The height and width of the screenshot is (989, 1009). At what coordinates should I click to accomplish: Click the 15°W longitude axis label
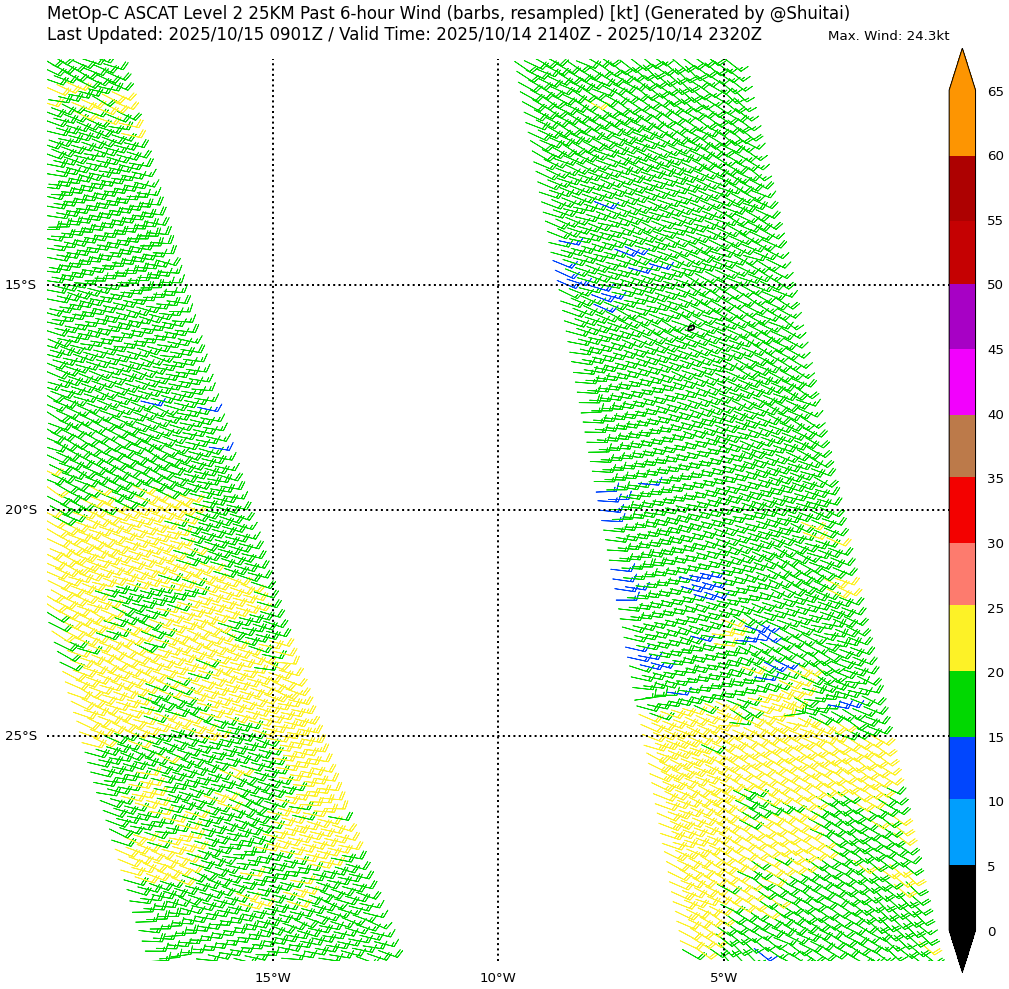point(272,978)
